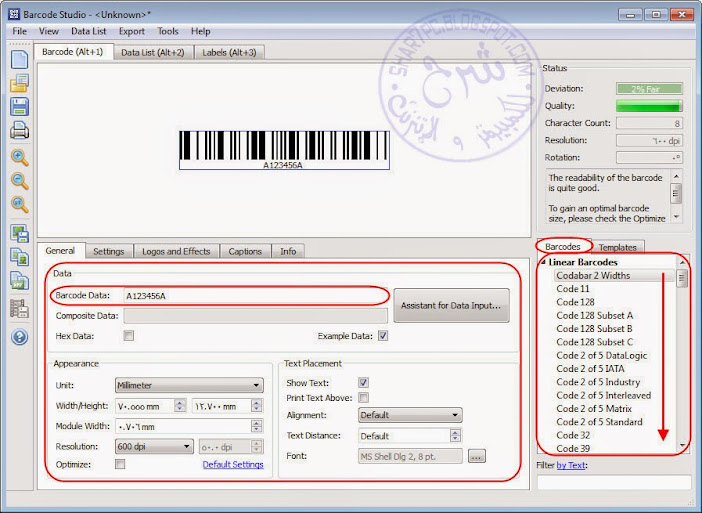Image resolution: width=702 pixels, height=513 pixels.
Task: Click Assistant for Data Input button
Action: [451, 305]
